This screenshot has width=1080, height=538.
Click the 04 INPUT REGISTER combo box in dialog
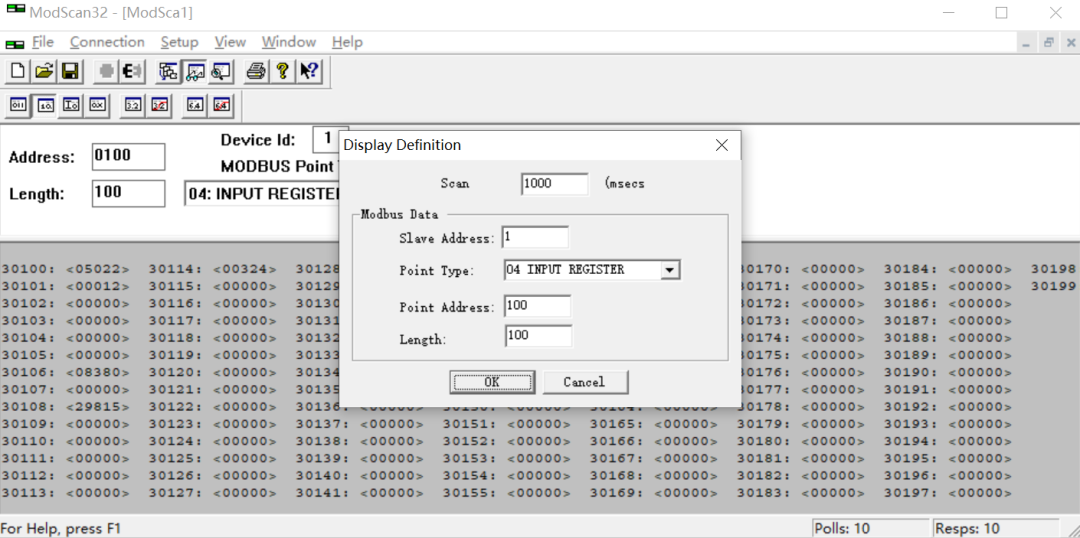pos(592,270)
